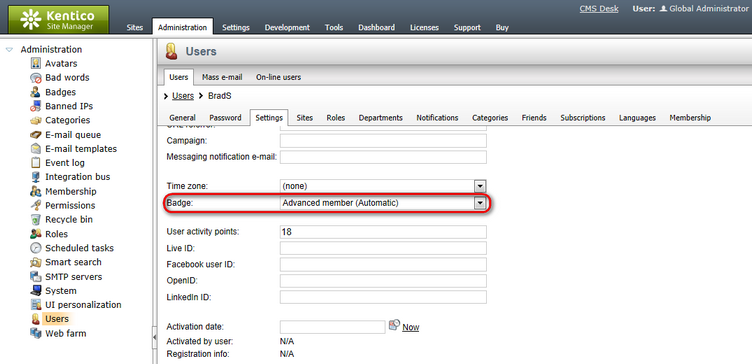Click the Facebook user ID field

point(383,264)
